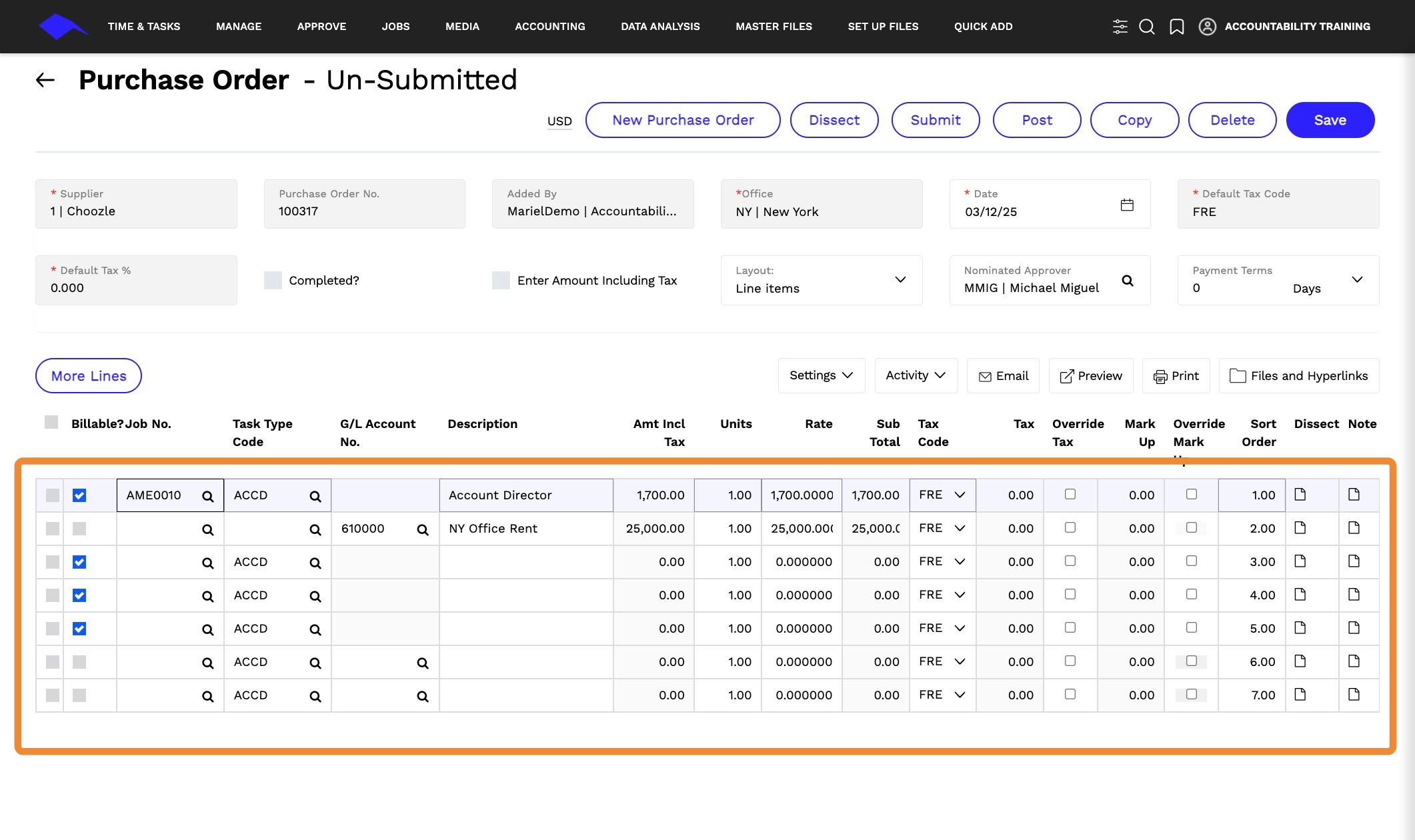Open the calendar picker for Date field
This screenshot has height=840, width=1415.
(1127, 205)
